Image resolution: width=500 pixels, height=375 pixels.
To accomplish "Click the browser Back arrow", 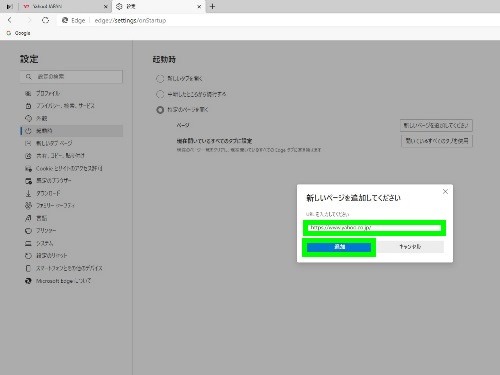I will point(10,20).
